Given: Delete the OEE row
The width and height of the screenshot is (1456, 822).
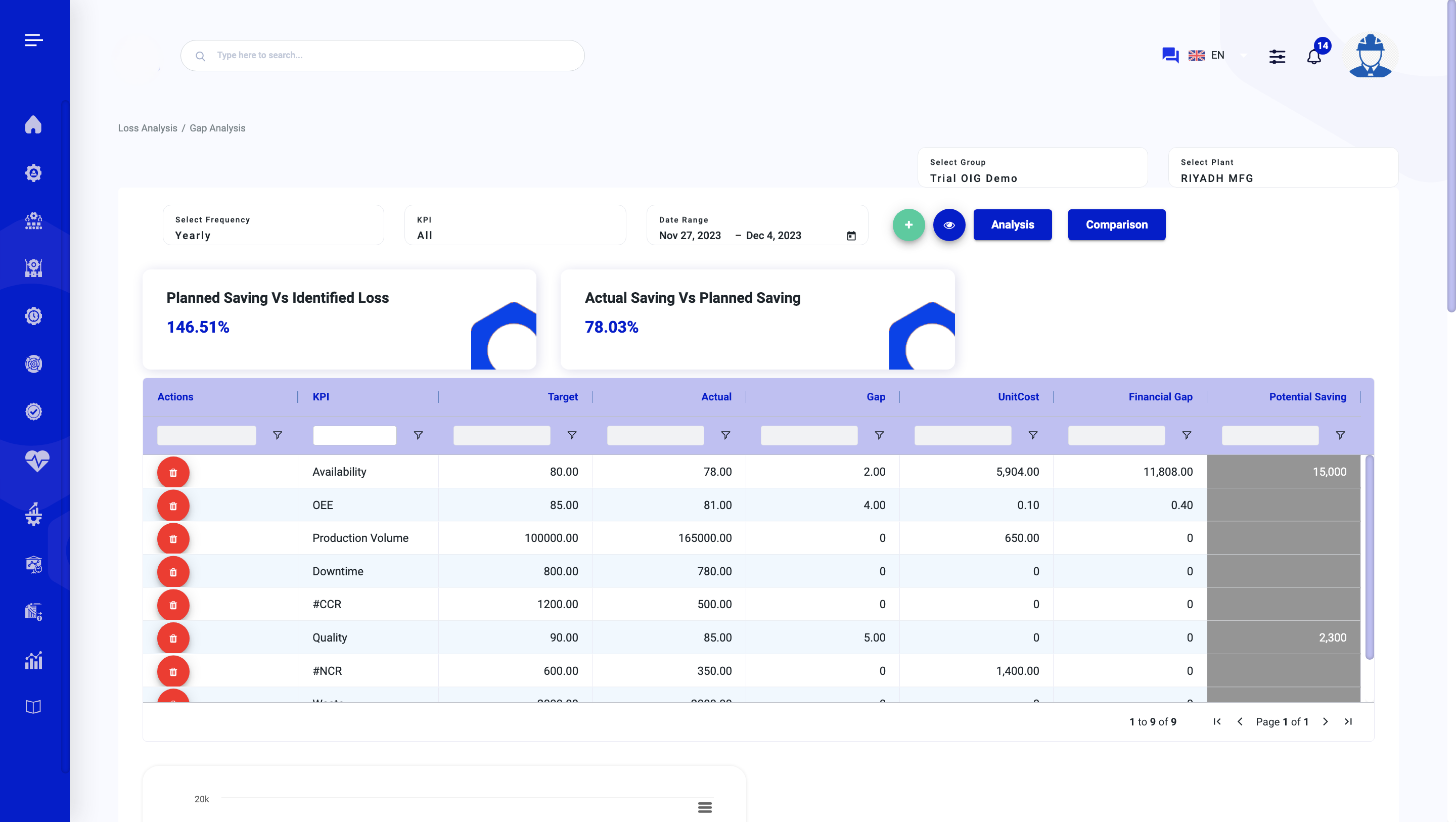Looking at the screenshot, I should 173,506.
